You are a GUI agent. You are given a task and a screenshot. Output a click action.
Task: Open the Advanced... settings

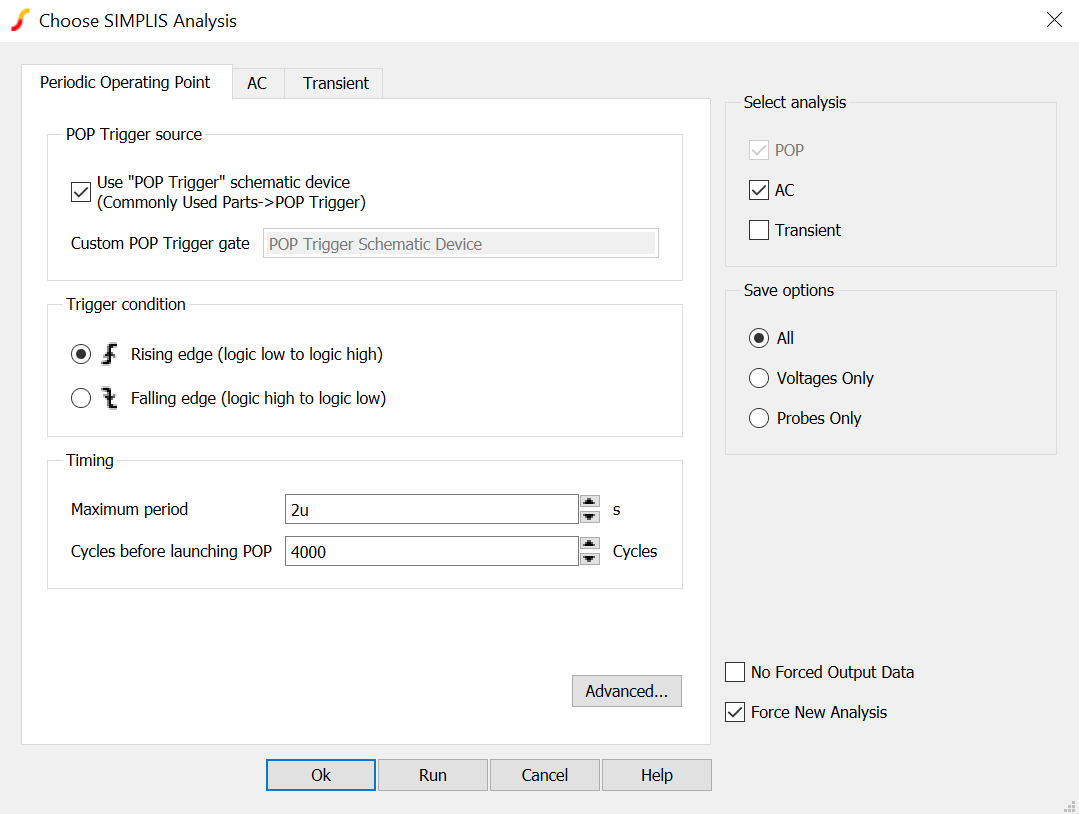[626, 691]
